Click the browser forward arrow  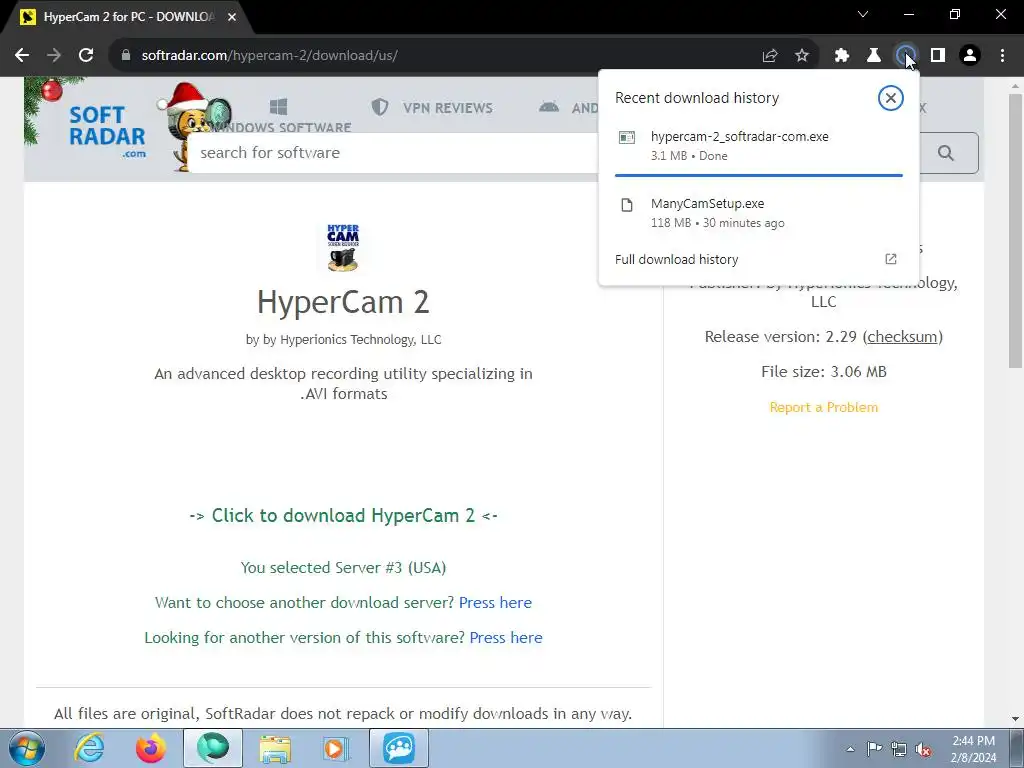(x=54, y=56)
